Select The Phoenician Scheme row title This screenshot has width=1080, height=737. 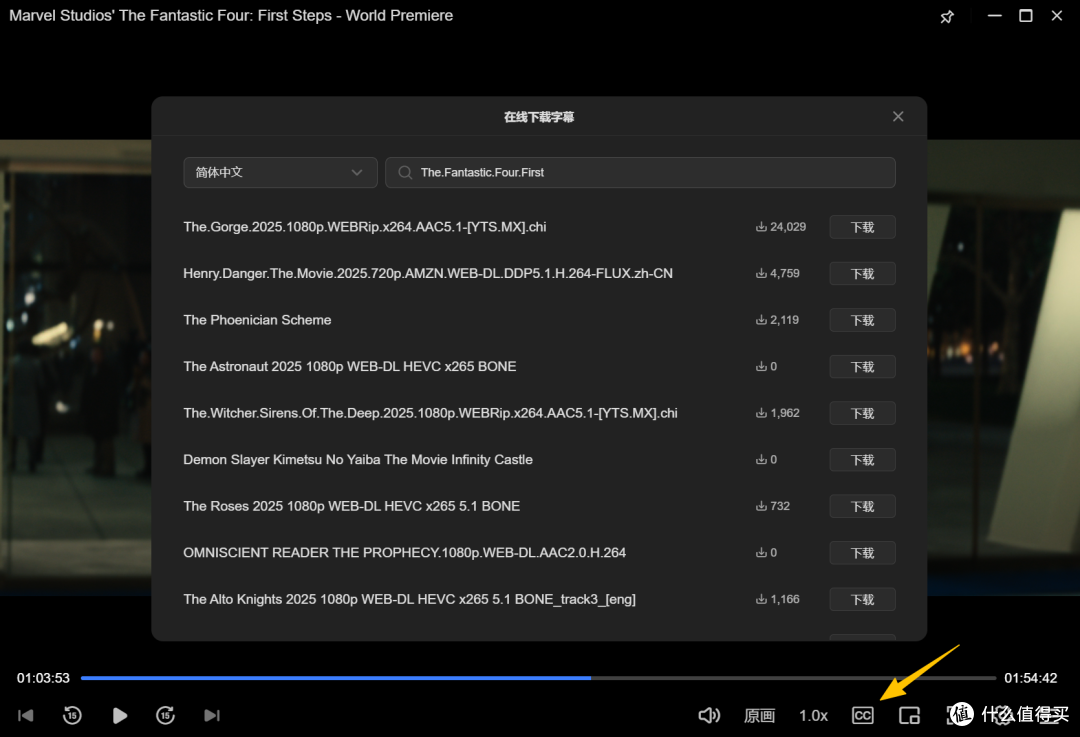(x=257, y=320)
